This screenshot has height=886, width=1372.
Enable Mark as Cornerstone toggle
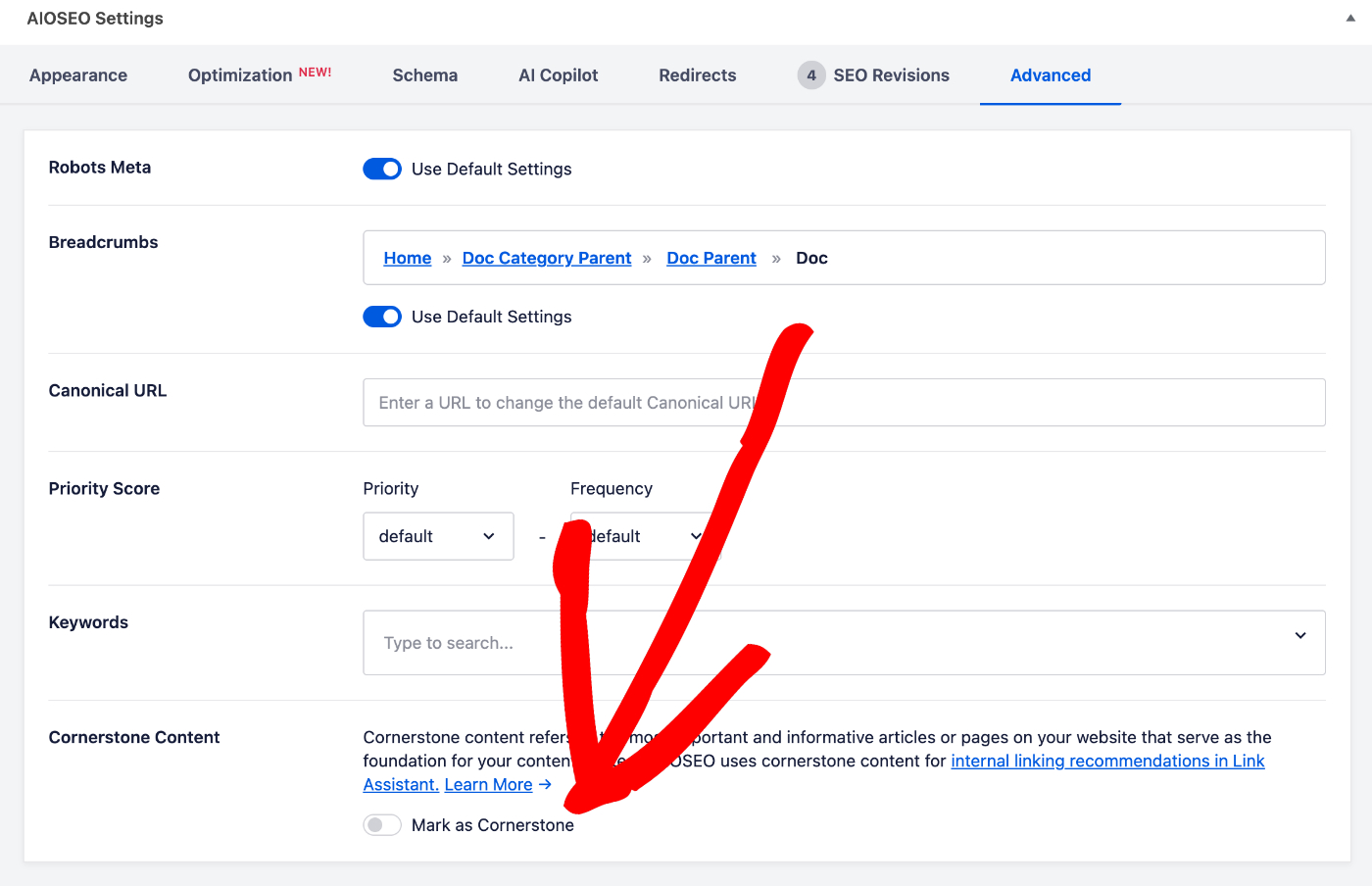click(382, 825)
